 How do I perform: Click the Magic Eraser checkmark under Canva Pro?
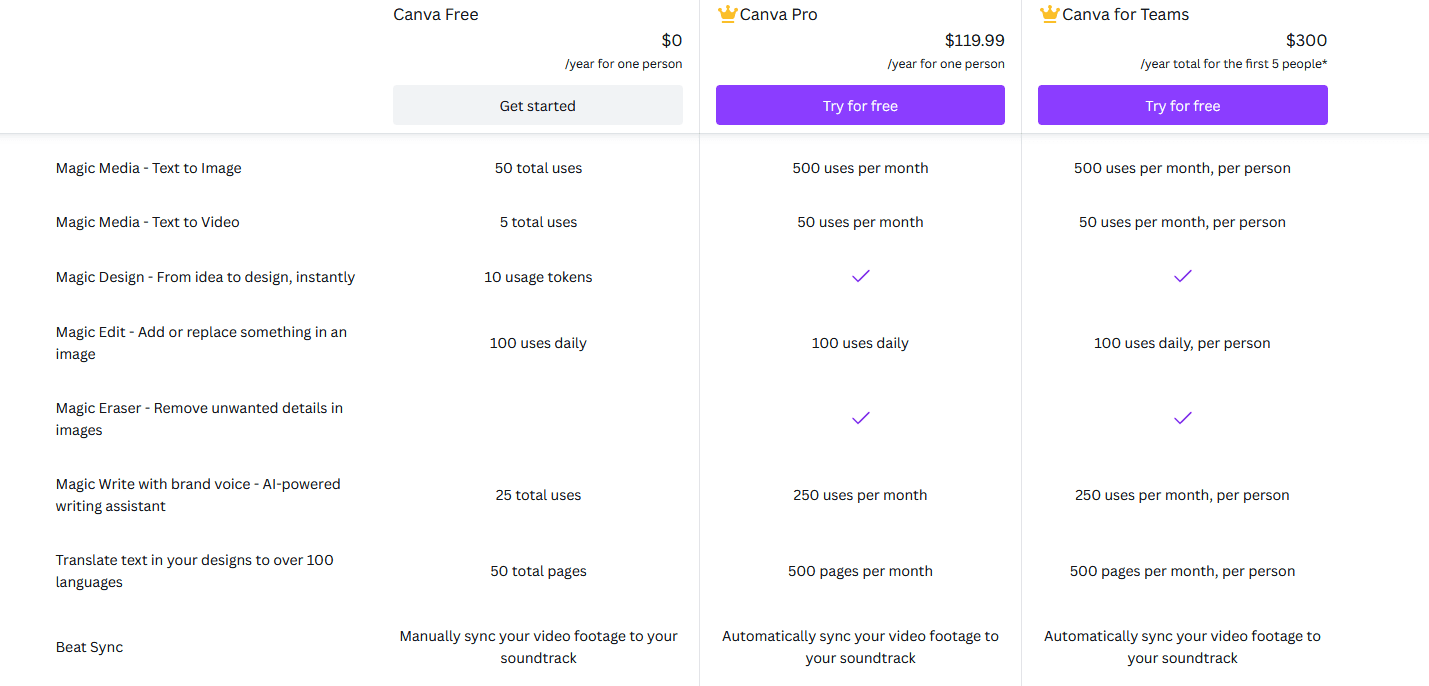coord(860,418)
